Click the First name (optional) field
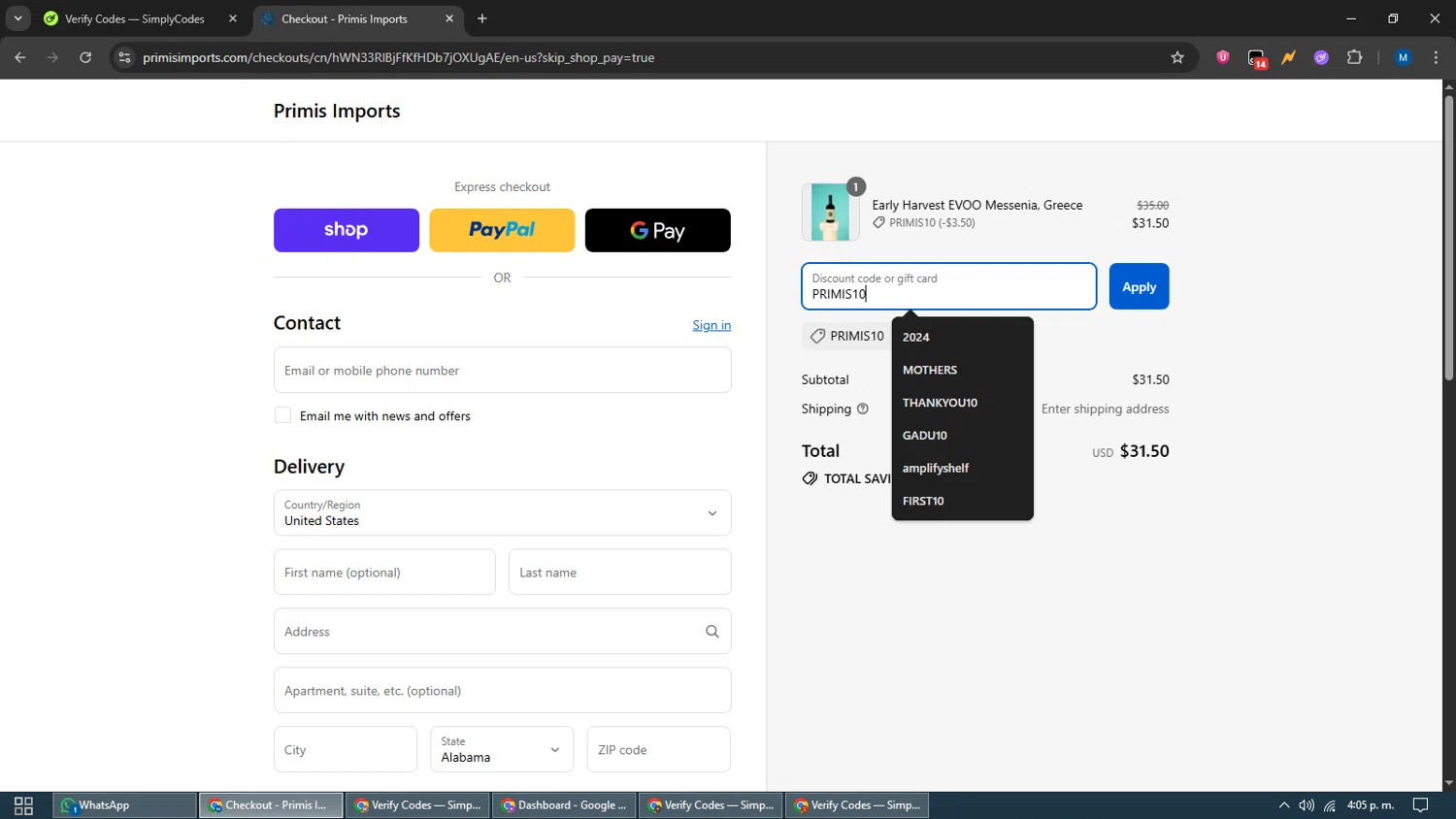The height and width of the screenshot is (819, 1456). point(384,573)
